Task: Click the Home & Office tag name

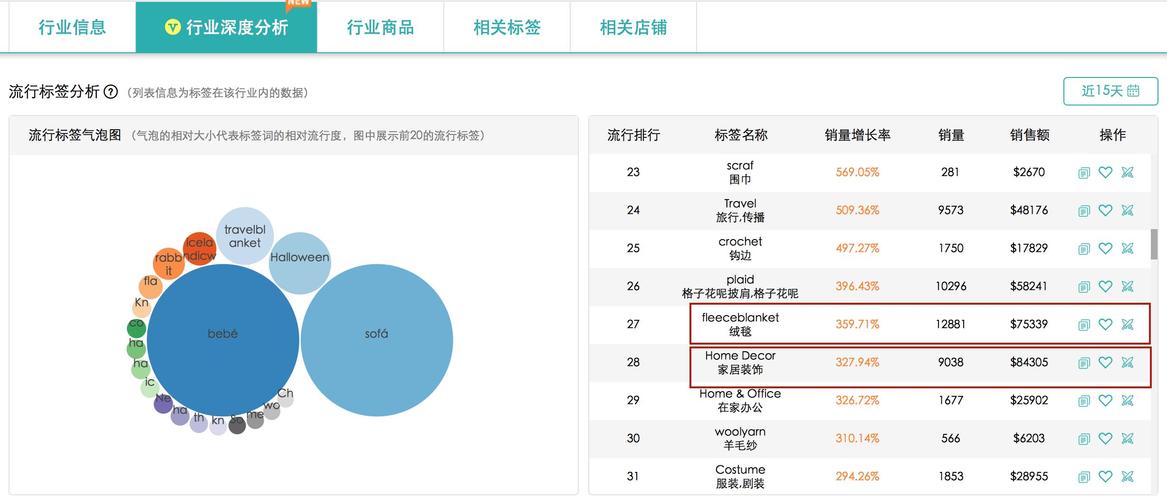Action: click(741, 394)
